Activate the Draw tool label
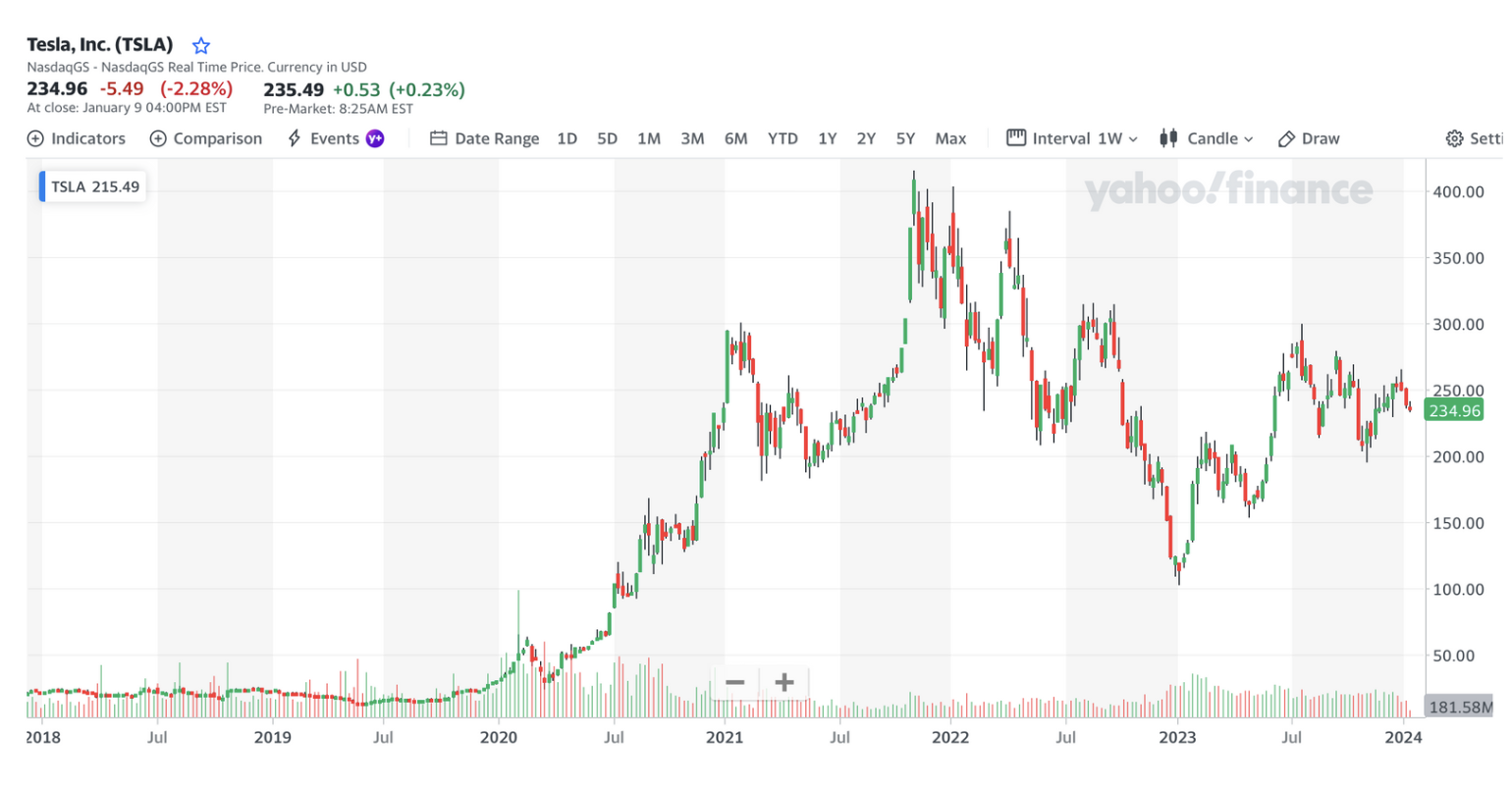This screenshot has height=789, width=1512. (x=1321, y=138)
